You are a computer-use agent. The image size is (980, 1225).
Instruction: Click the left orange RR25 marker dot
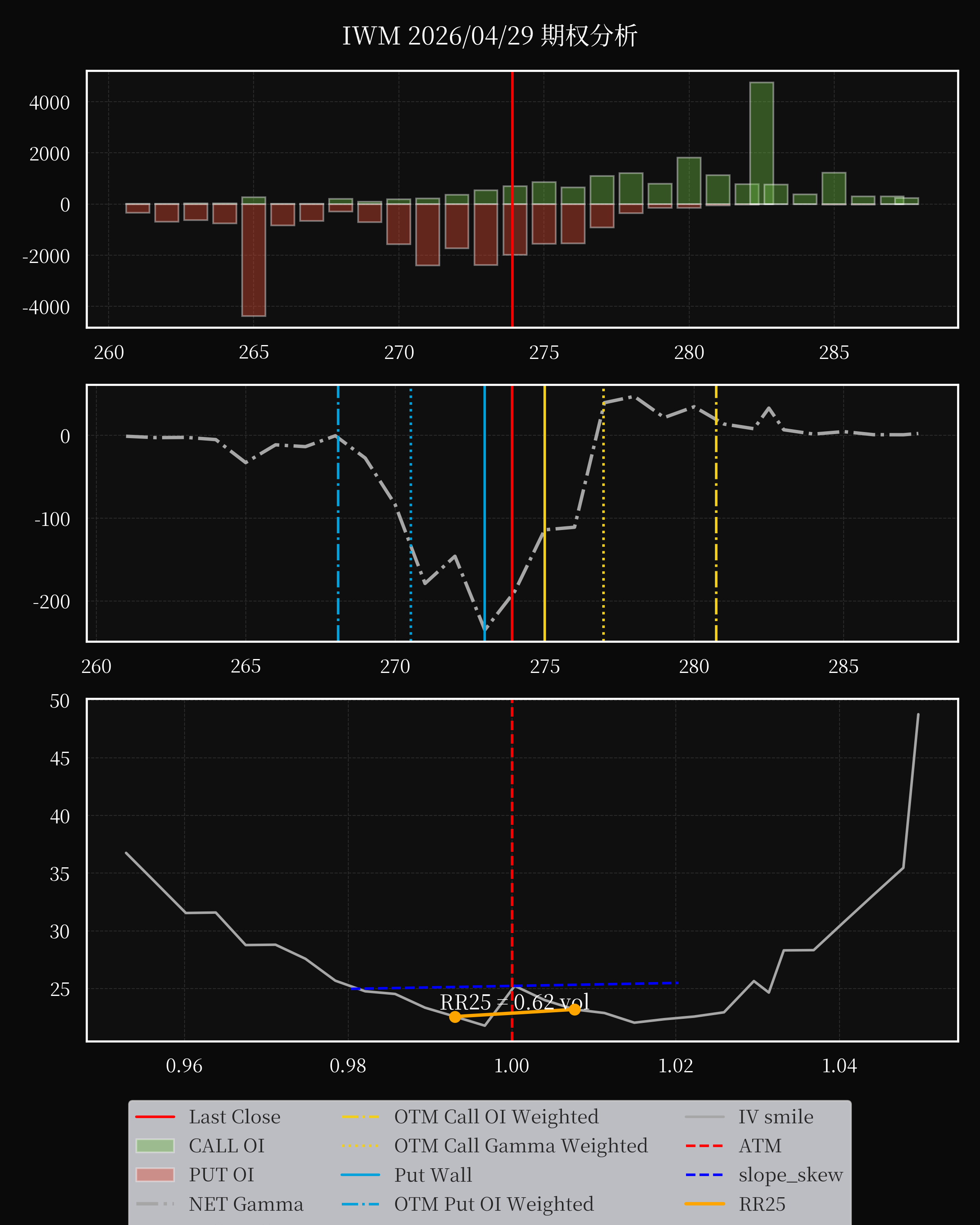click(x=455, y=1017)
